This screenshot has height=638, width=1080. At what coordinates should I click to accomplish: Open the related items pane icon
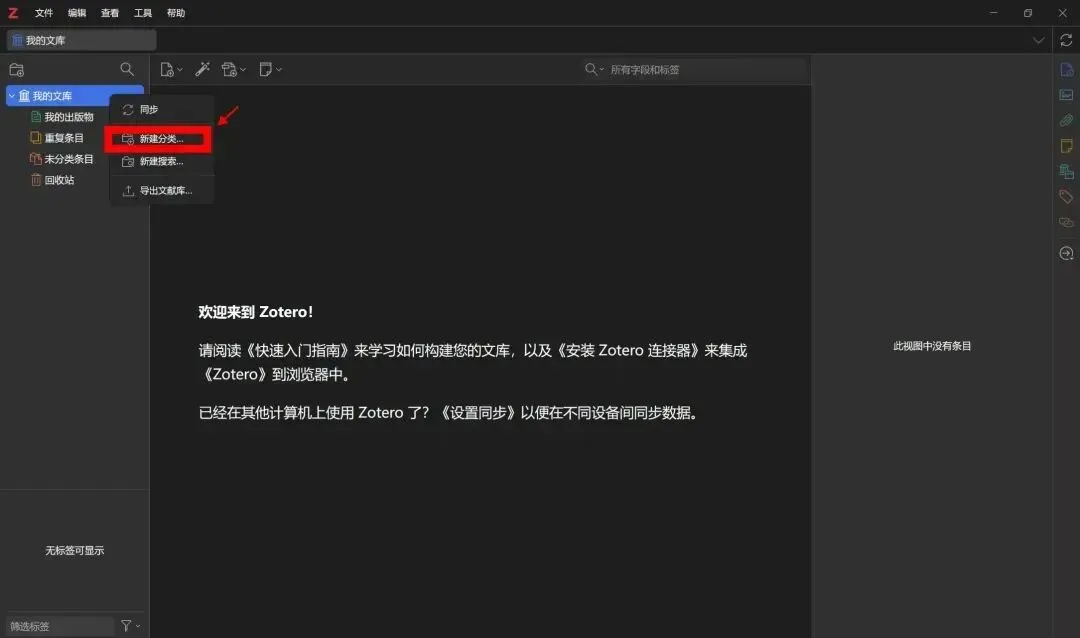point(1066,222)
